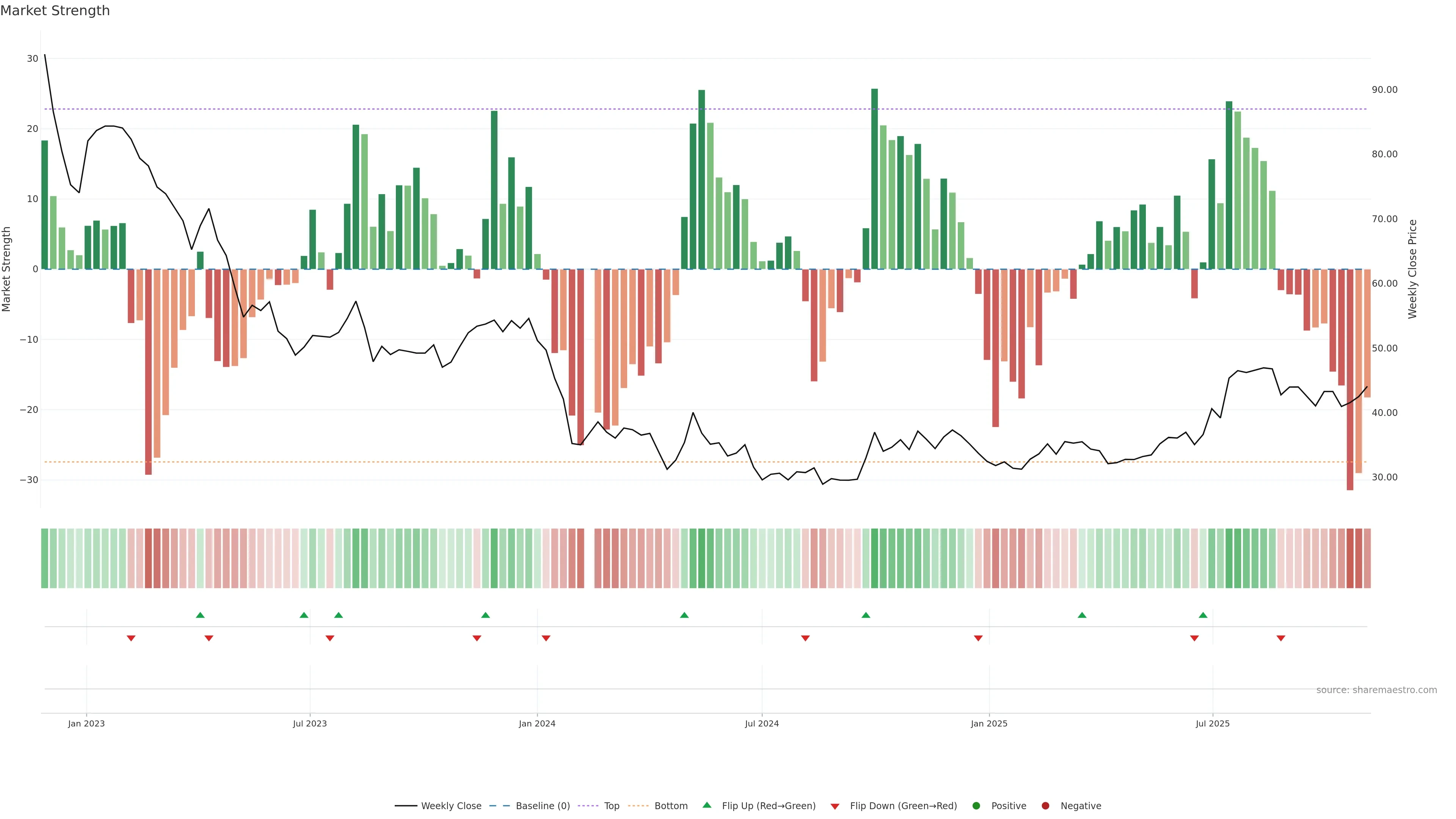
Task: Click the Flip Up green triangle legend icon
Action: pos(706,805)
